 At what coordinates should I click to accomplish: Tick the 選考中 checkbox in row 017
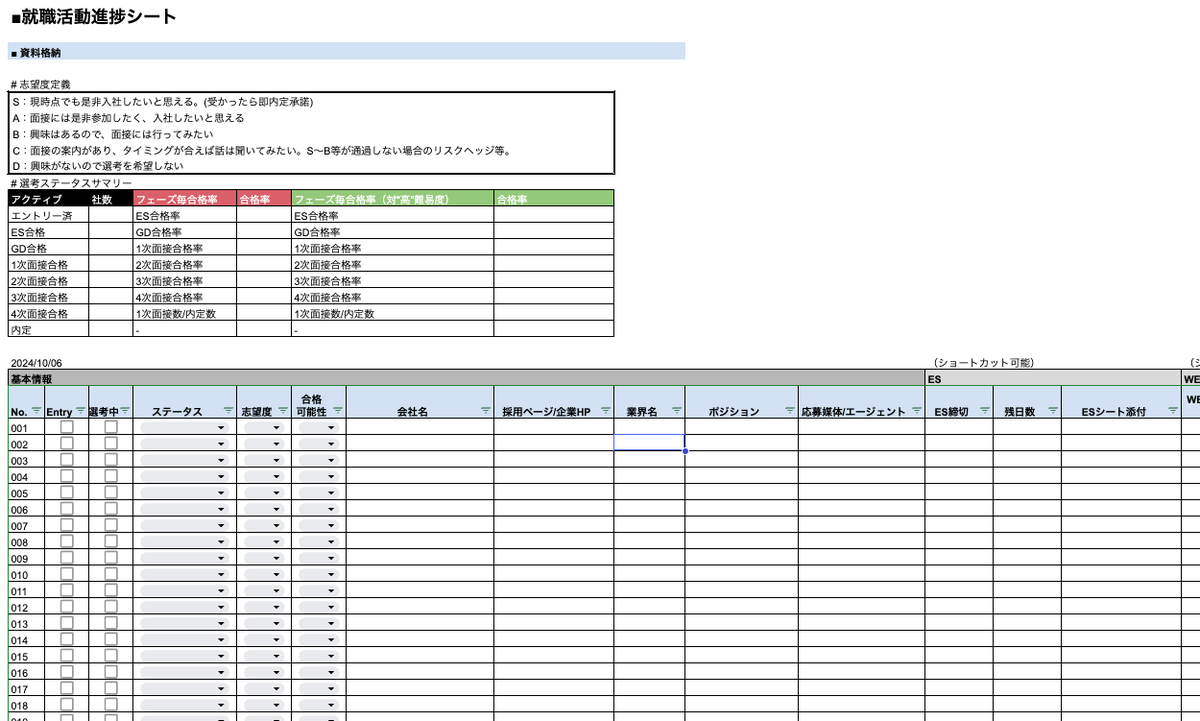pos(111,688)
